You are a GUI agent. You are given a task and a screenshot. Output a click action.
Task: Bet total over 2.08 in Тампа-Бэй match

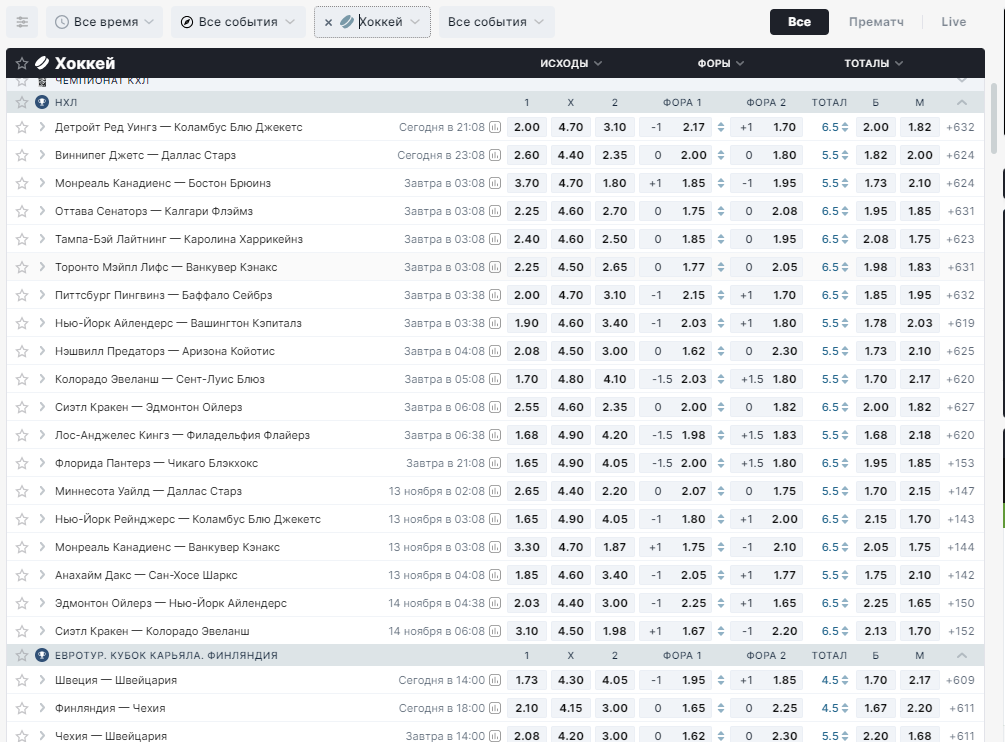click(876, 239)
